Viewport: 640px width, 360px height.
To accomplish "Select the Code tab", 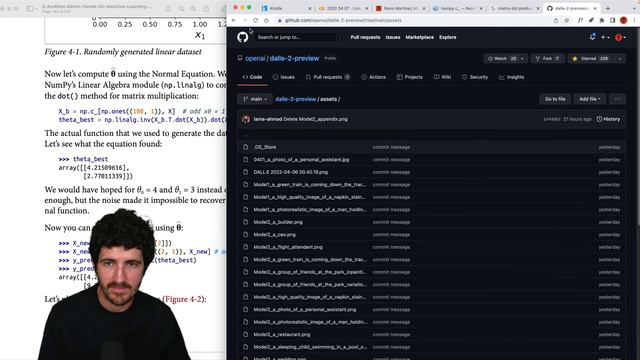I will click(252, 77).
